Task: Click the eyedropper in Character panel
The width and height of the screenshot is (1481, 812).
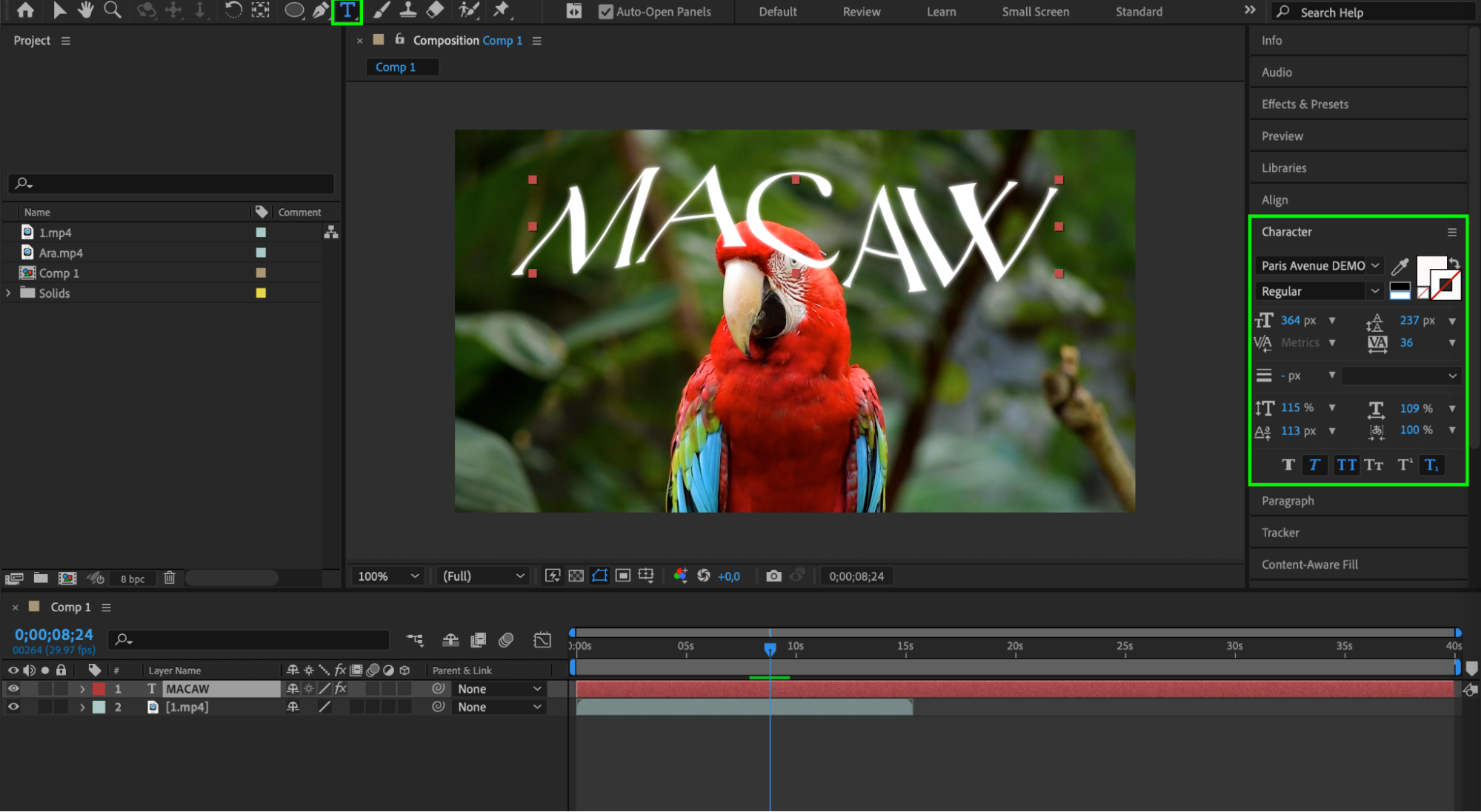Action: 1400,266
